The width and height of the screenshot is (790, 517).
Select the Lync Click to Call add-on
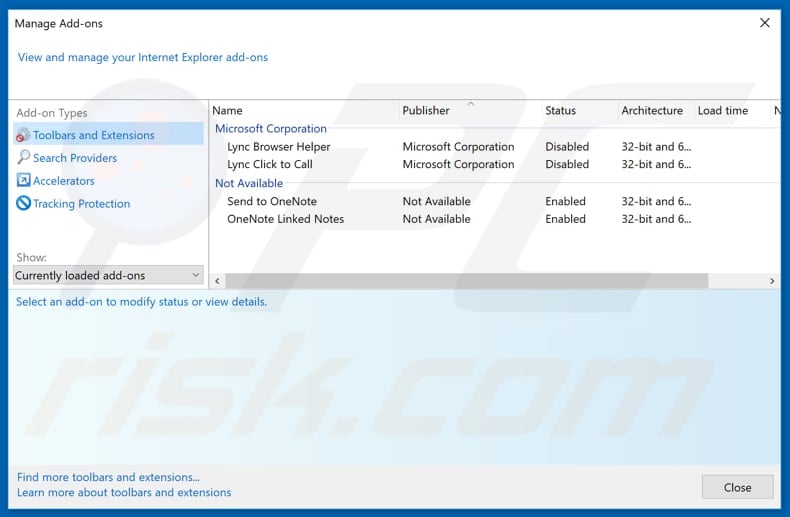270,164
